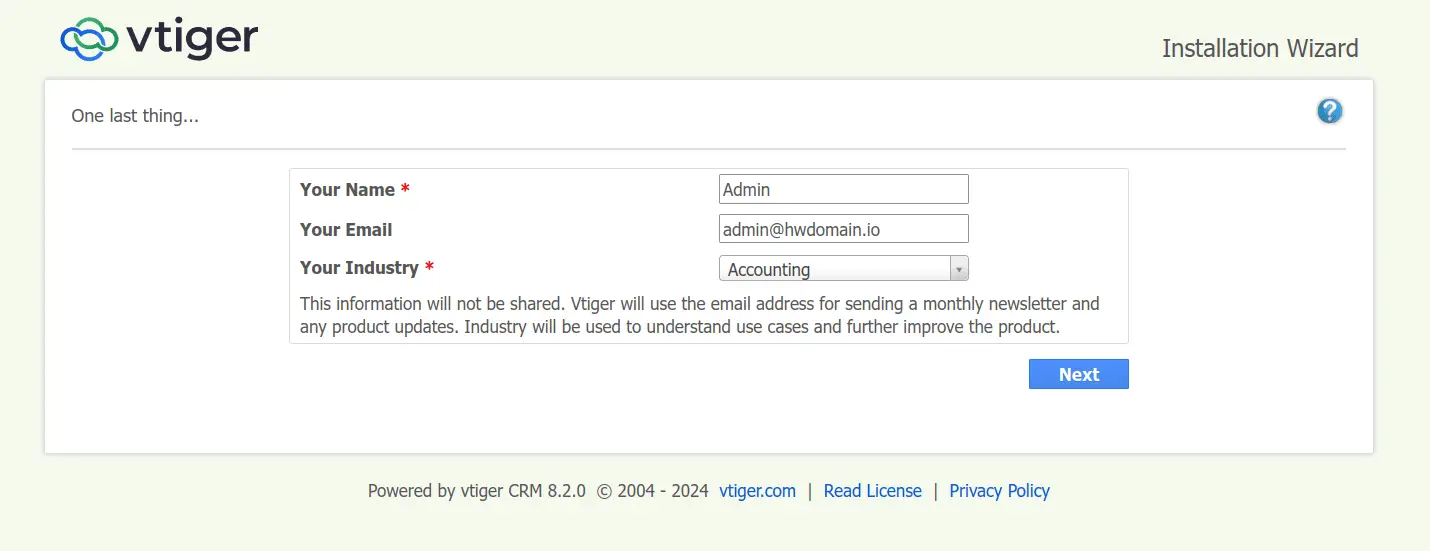Visit the vtiger.com footer link

click(757, 491)
